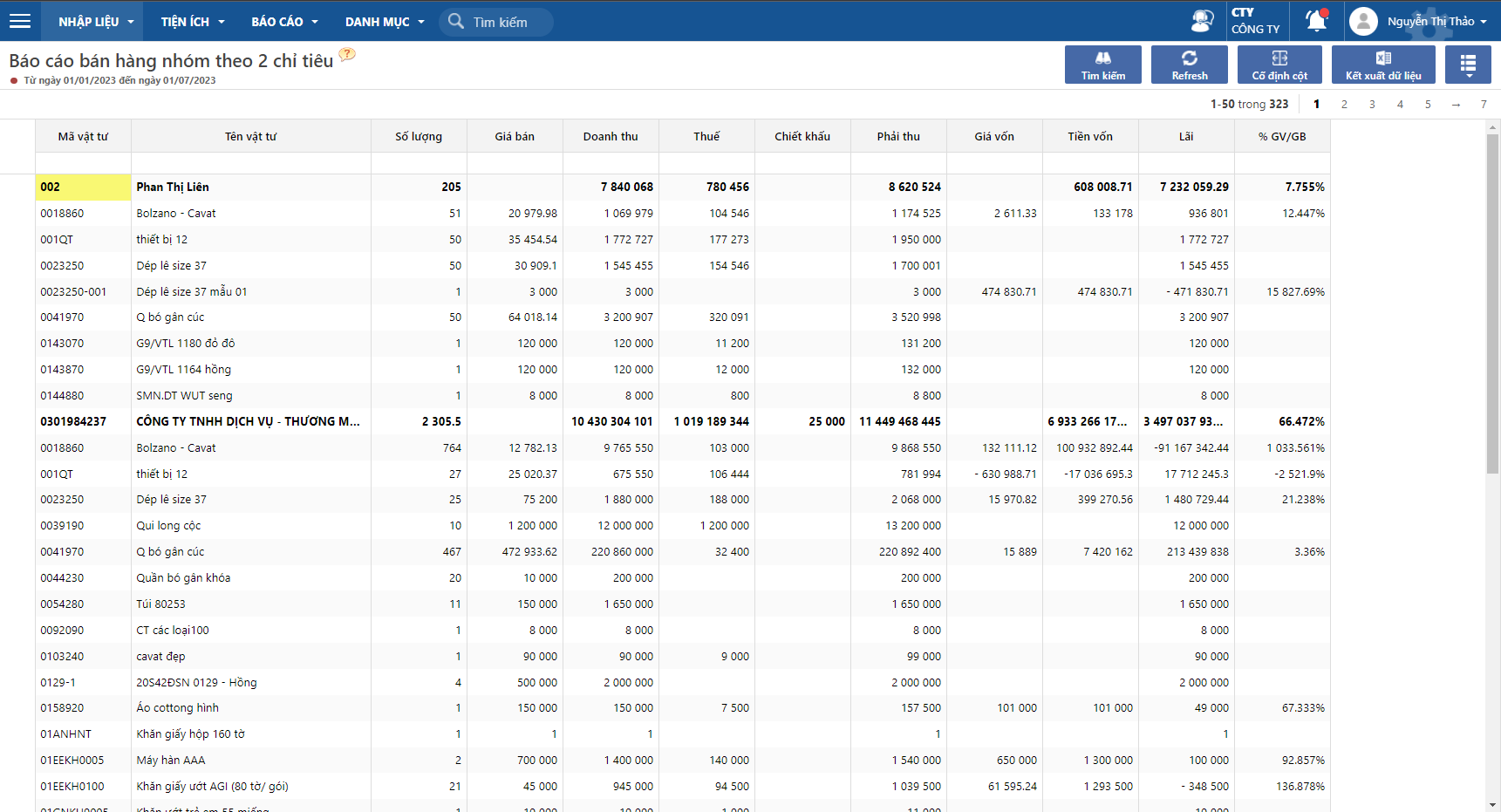
Task: Open the BÁO CÁO menu
Action: click(x=284, y=21)
